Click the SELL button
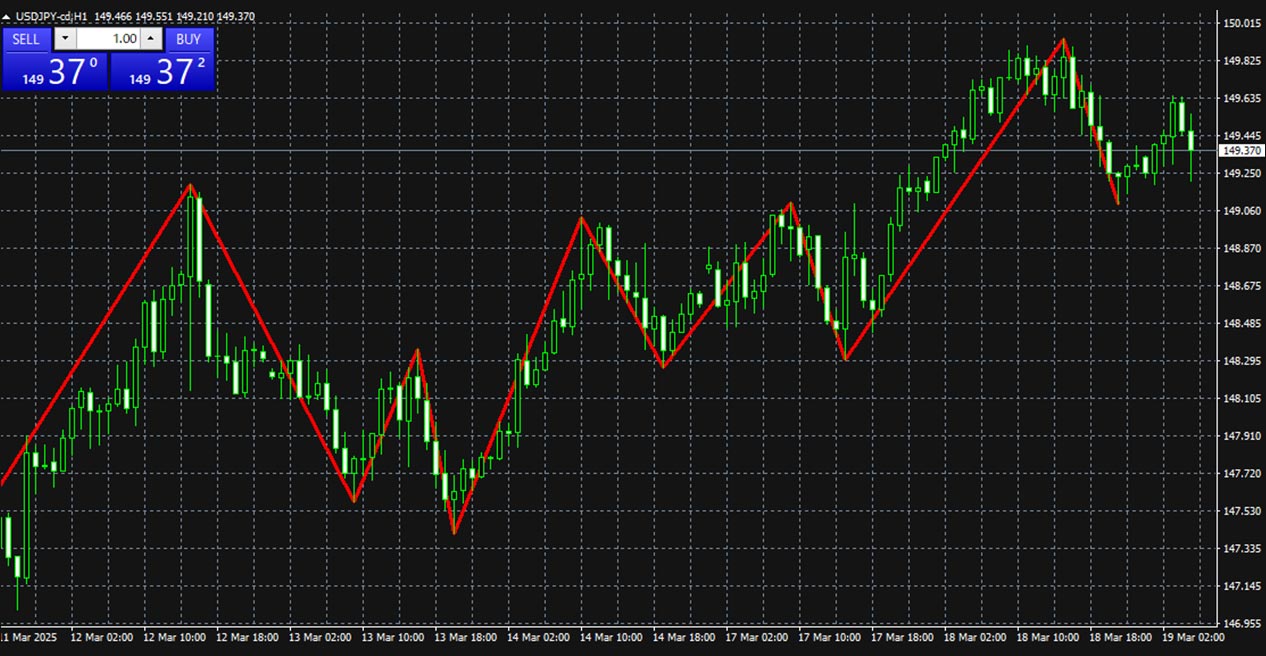Viewport: 1266px width, 656px height. pos(26,39)
